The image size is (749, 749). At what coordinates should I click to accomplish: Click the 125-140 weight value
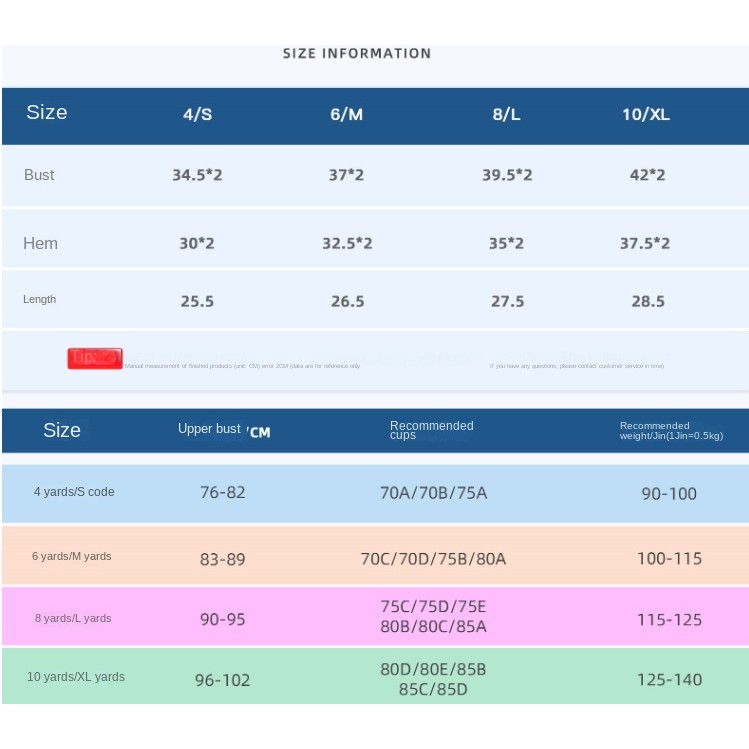coord(669,680)
